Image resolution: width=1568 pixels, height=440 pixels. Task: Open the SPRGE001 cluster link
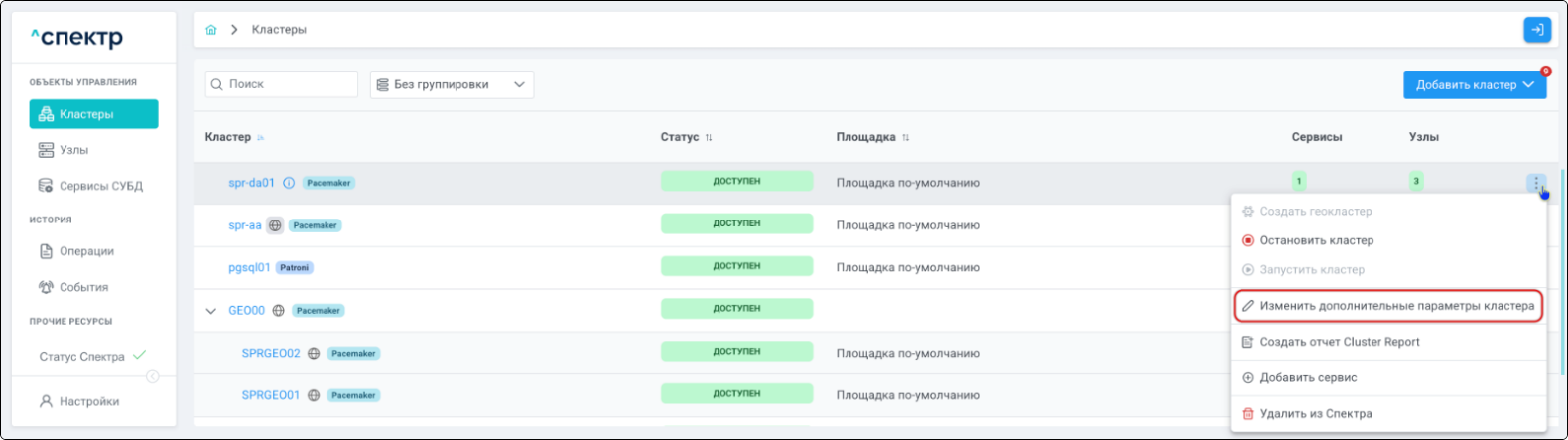coord(270,395)
